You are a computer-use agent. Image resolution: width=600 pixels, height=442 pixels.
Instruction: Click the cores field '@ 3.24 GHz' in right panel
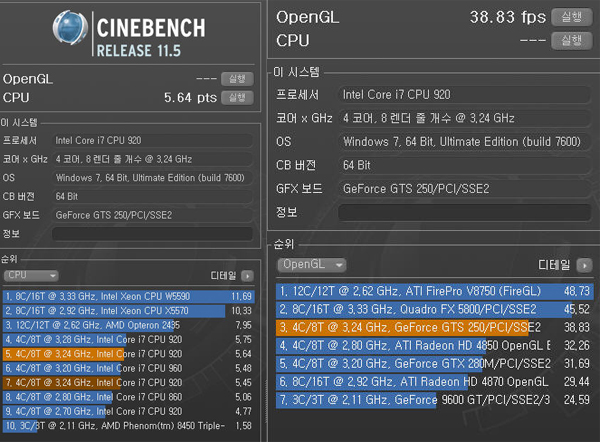[465, 118]
